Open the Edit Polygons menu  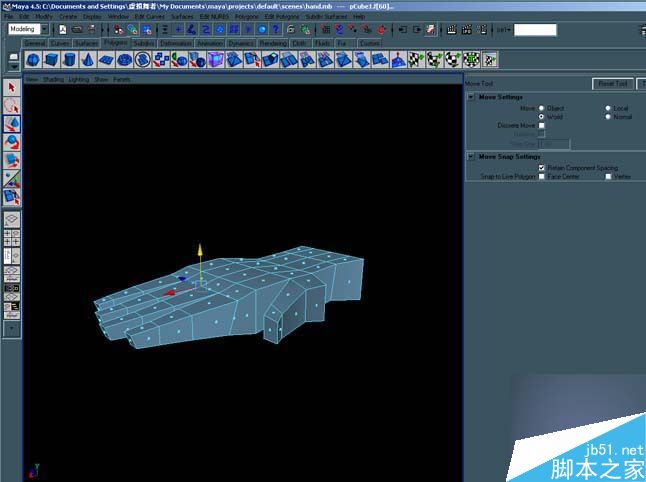[x=282, y=16]
